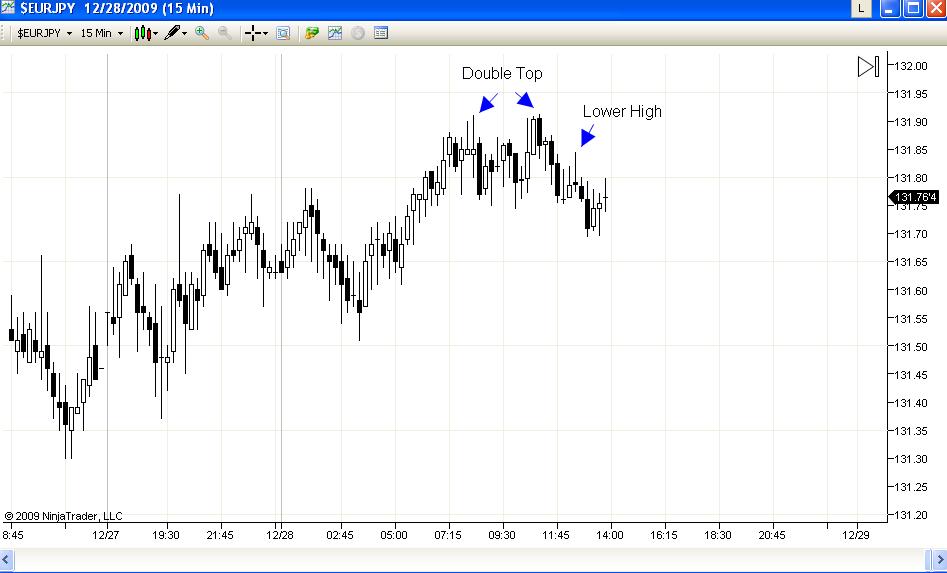Viewport: 947px width, 573px height.
Task: Click the 131.90 price axis label
Action: coord(911,122)
